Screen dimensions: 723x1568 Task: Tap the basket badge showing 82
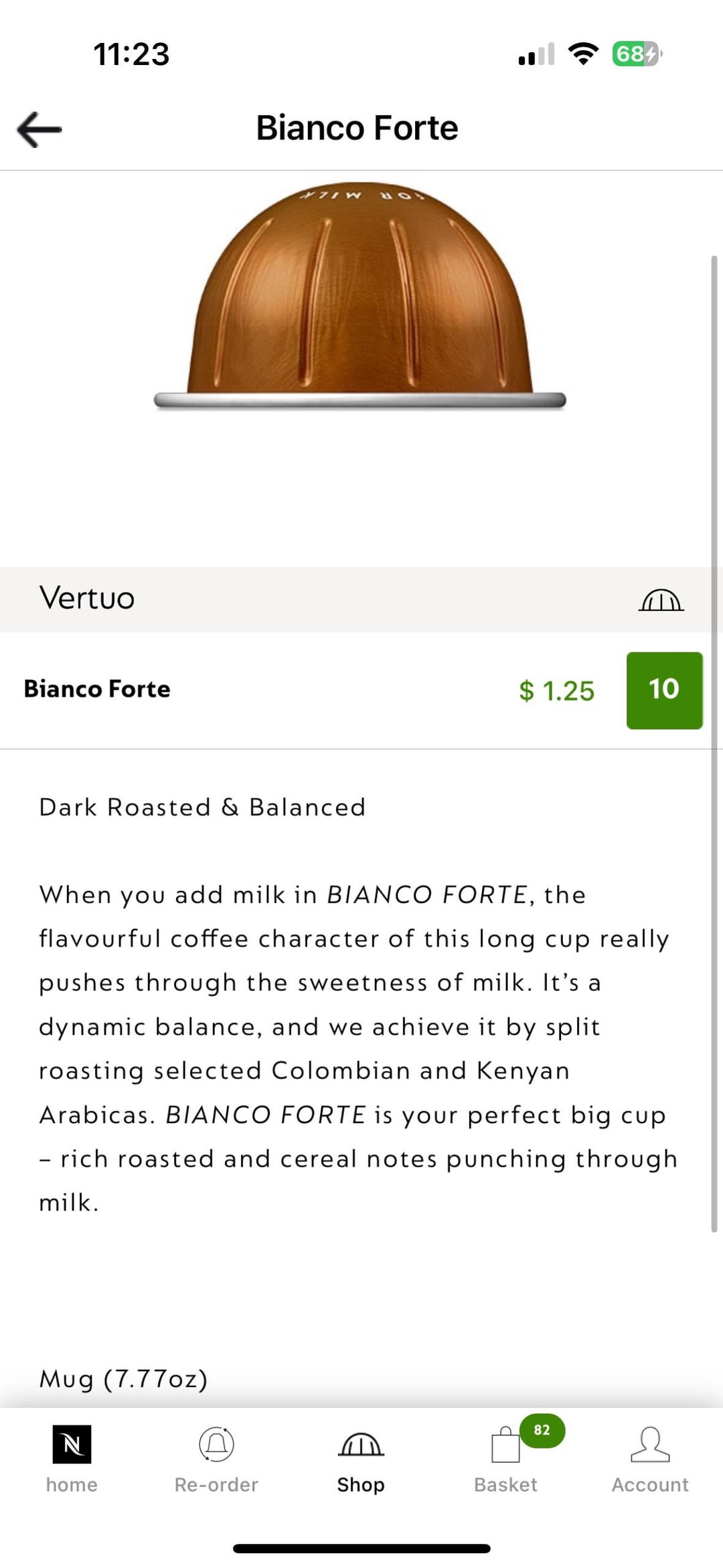click(x=542, y=1429)
